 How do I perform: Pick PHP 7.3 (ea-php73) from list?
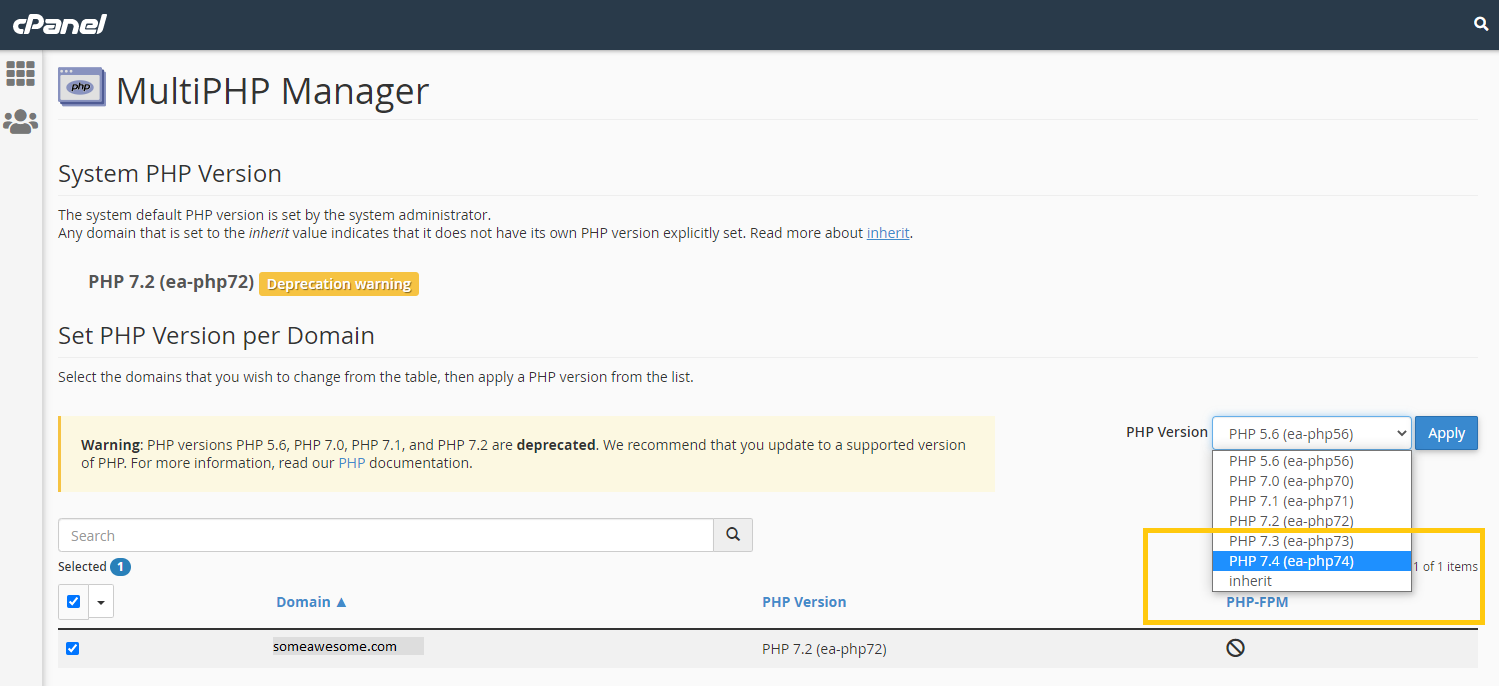[1291, 541]
